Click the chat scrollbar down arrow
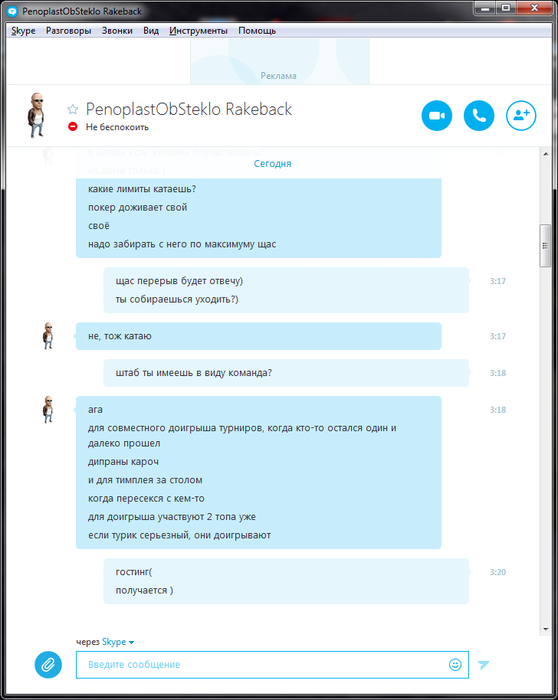Screen dimensions: 558x700 pos(546,629)
